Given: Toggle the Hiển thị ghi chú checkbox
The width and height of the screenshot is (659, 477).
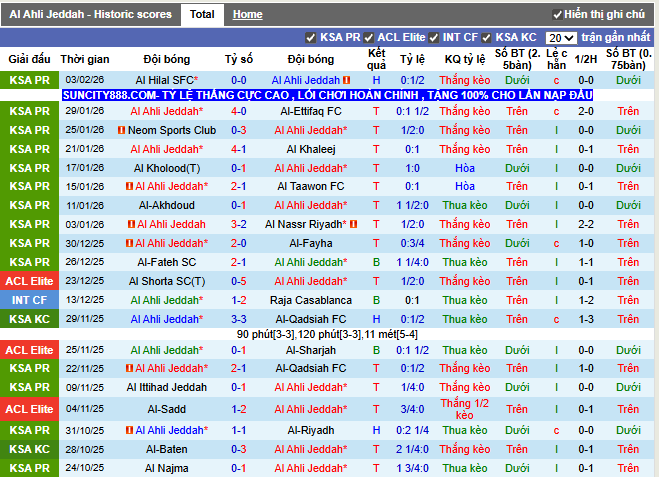Looking at the screenshot, I should (x=557, y=15).
